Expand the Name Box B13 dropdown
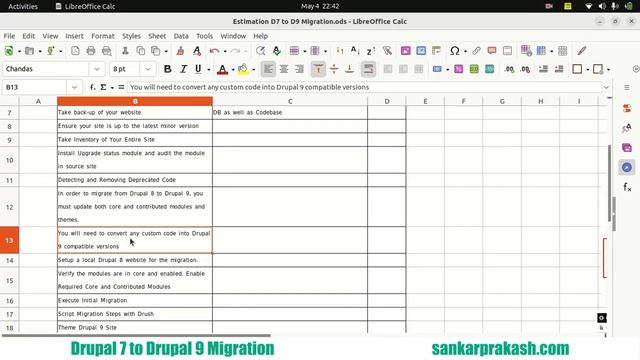 click(74, 87)
